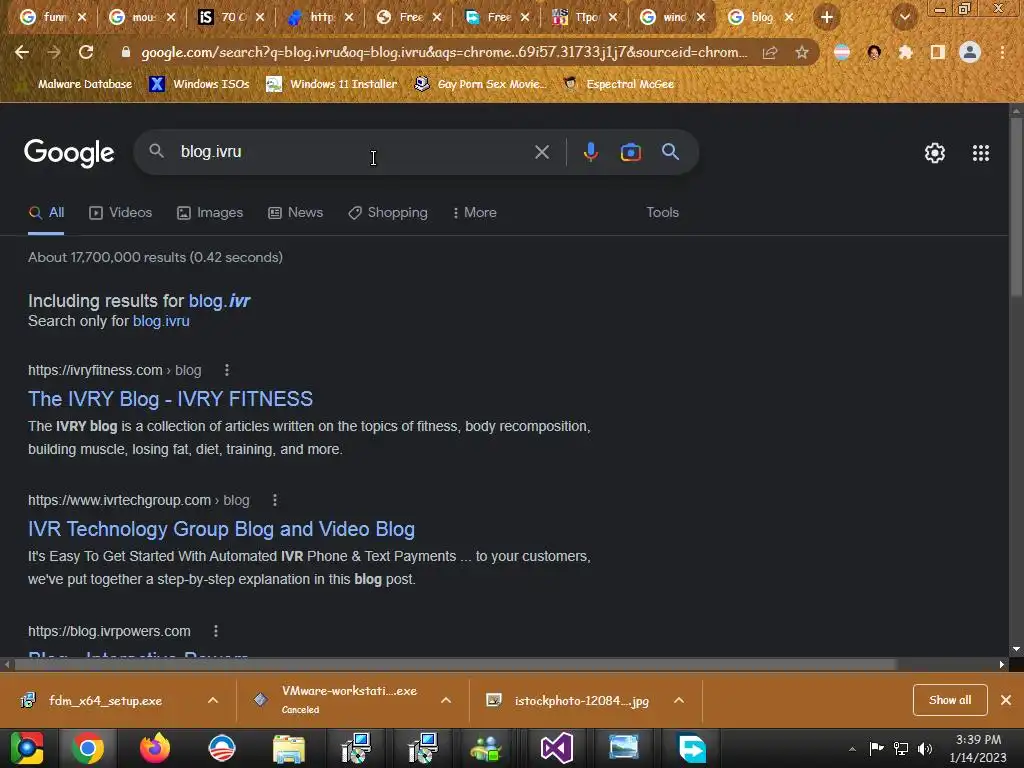Viewport: 1024px width, 768px height.
Task: Open Visual Studio from the taskbar
Action: pos(556,748)
